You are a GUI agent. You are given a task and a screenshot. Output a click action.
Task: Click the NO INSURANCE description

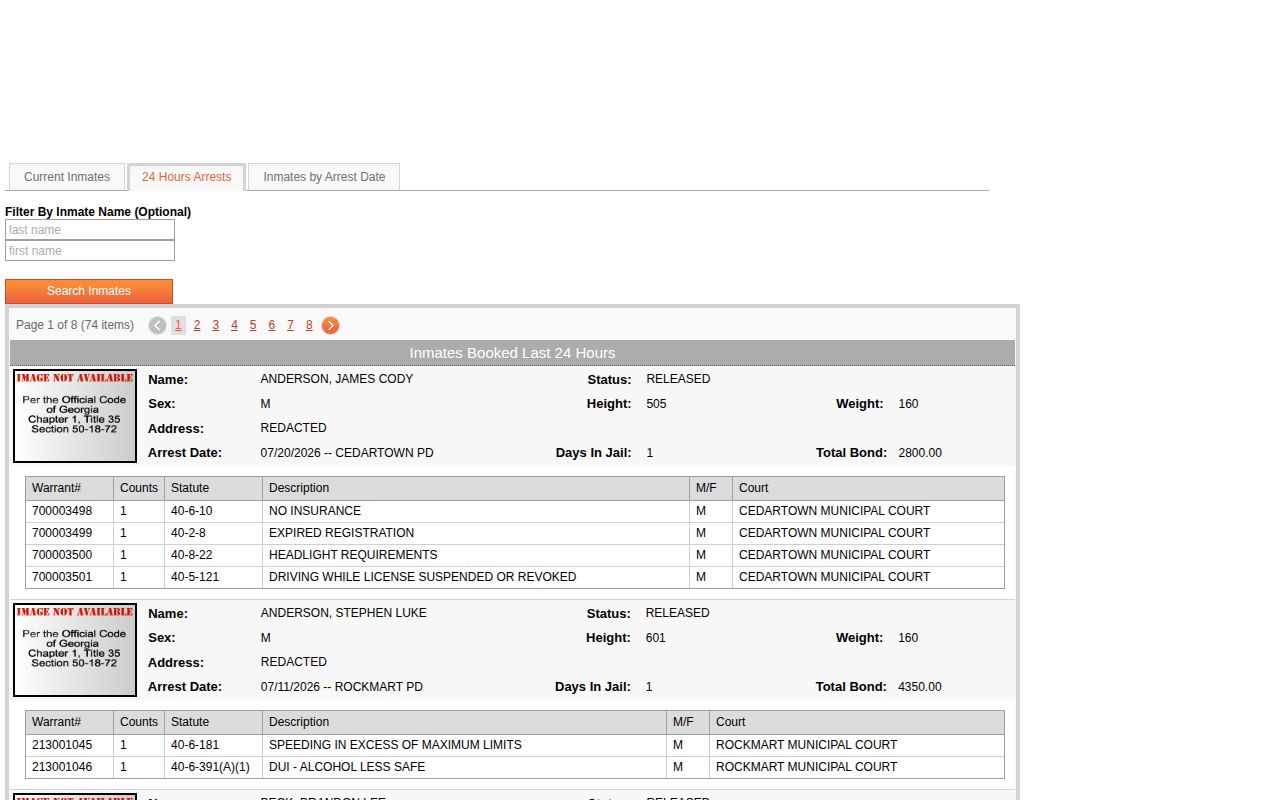coord(315,511)
